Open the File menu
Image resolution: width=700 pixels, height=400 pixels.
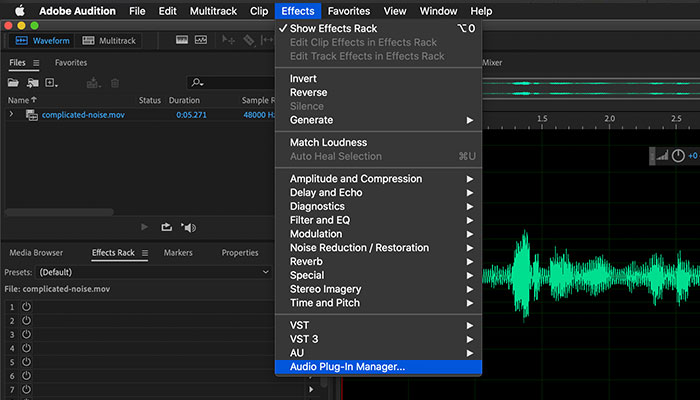tap(137, 11)
